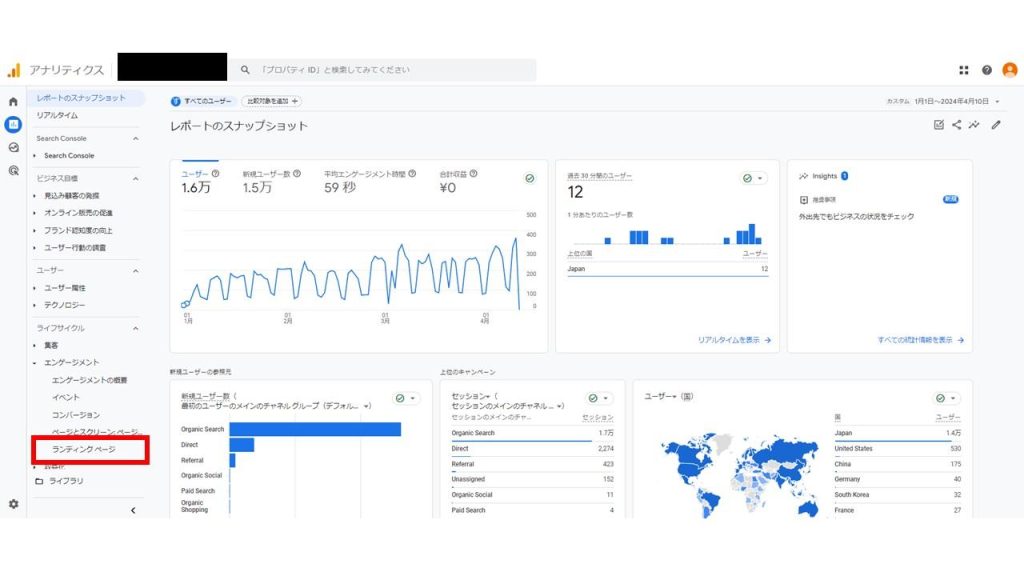Click リアルタイムを表示 link
The width and height of the screenshot is (1024, 576).
click(734, 340)
